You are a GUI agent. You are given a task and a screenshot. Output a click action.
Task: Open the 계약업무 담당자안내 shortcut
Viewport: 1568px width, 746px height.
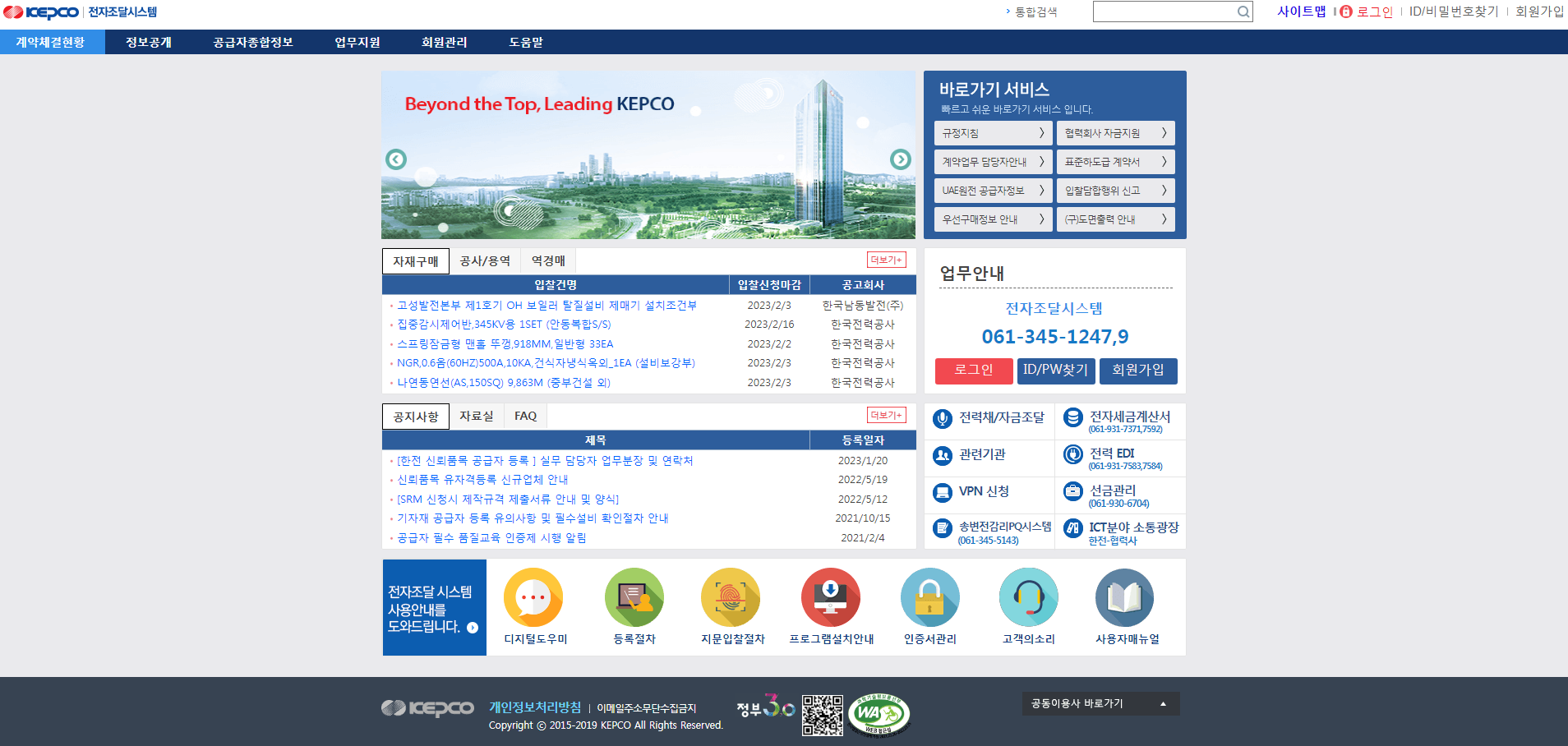993,162
